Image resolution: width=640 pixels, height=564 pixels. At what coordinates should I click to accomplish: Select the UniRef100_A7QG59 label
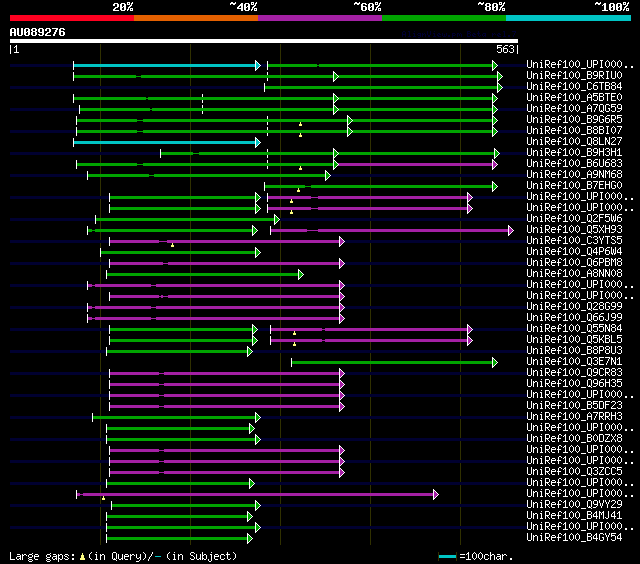tap(574, 109)
